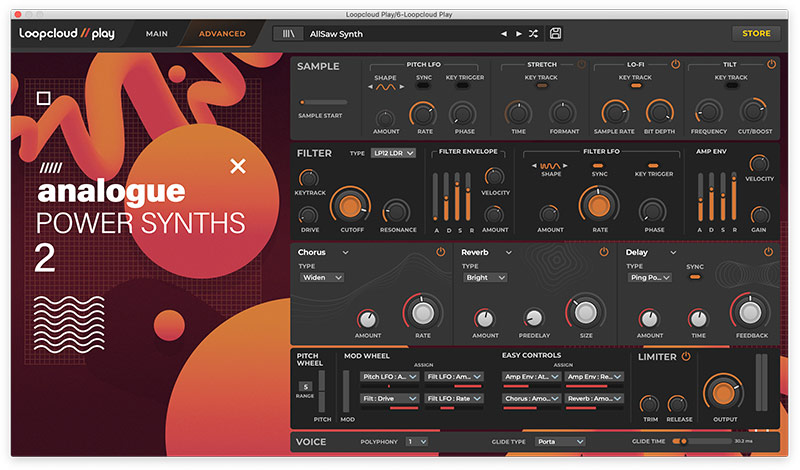Click the Reverb Size knob
The width and height of the screenshot is (800, 470).
coord(585,312)
